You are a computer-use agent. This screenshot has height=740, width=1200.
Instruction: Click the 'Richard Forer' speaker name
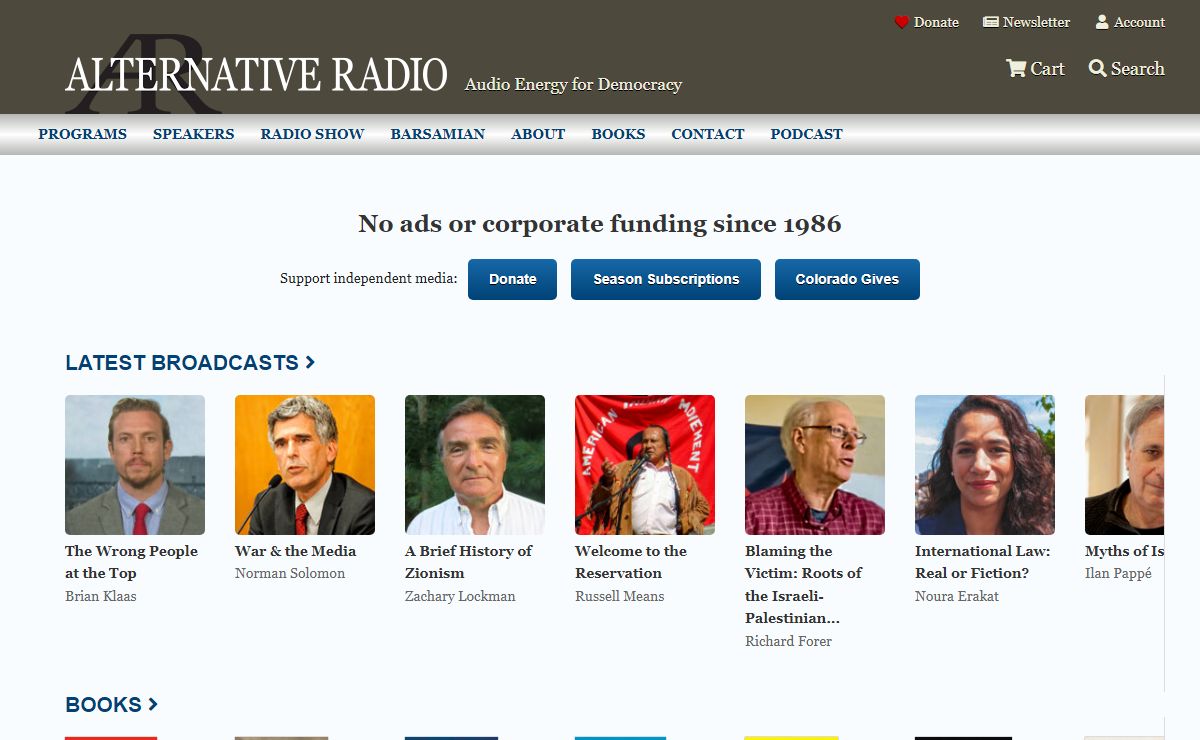(x=788, y=641)
